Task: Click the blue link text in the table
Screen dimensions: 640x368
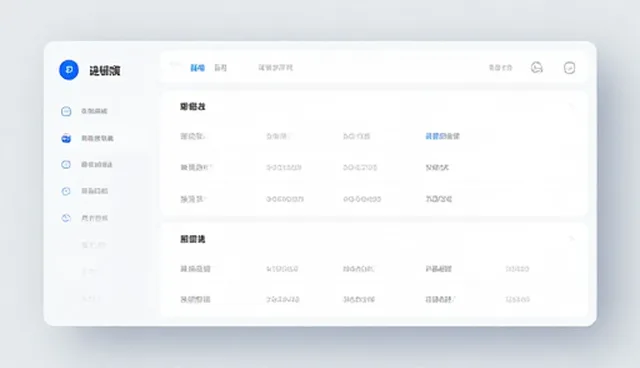Action: [442, 136]
